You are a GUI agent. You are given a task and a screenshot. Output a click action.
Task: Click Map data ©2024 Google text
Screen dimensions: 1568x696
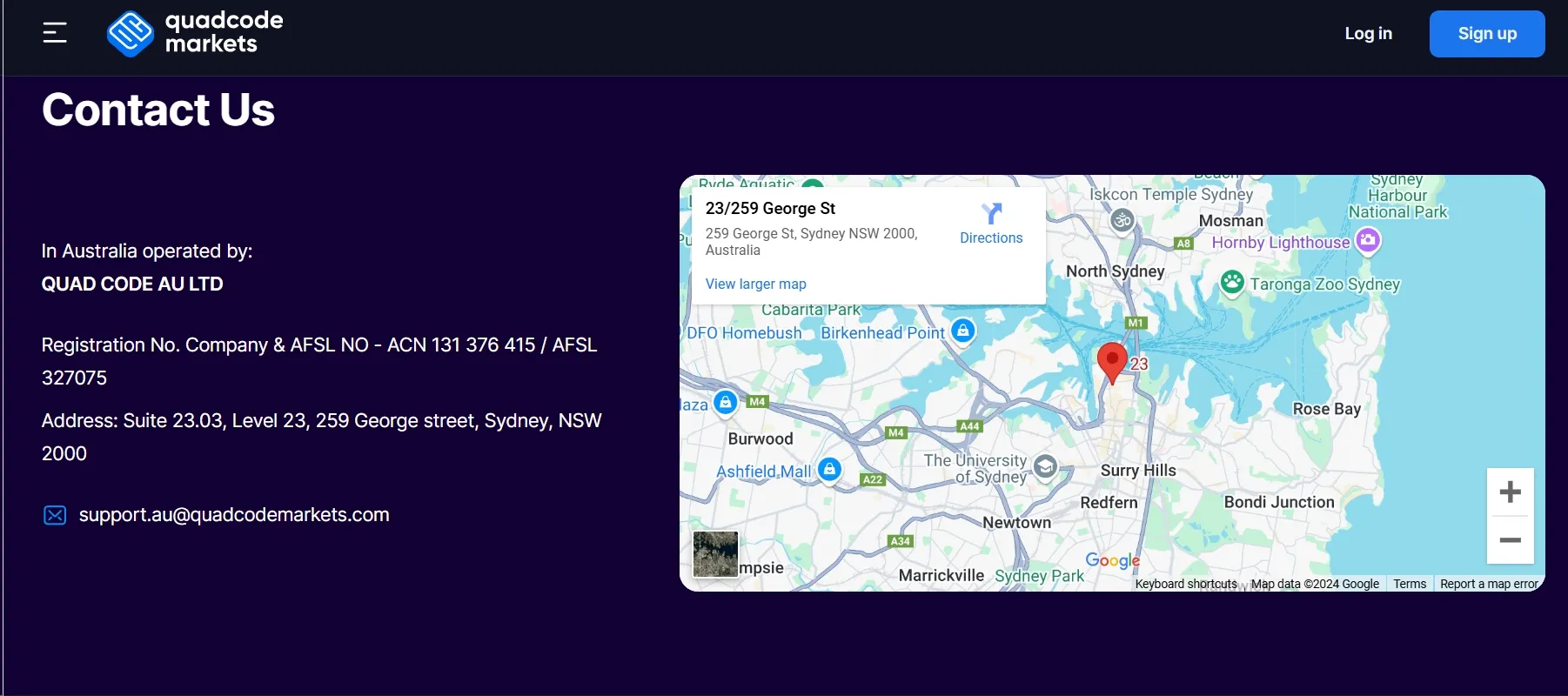tap(1315, 584)
